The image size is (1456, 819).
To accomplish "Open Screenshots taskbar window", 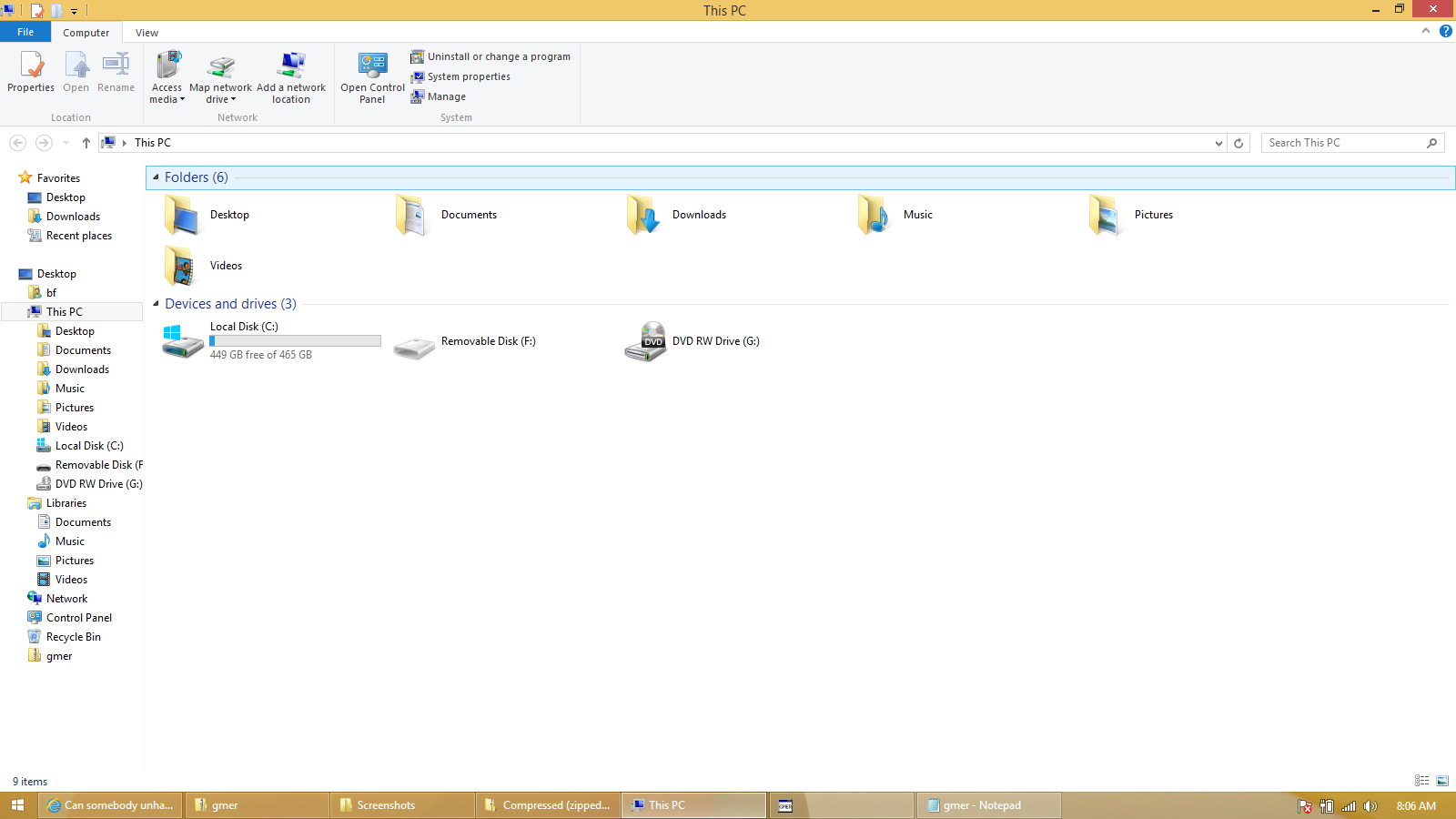I will (x=402, y=805).
